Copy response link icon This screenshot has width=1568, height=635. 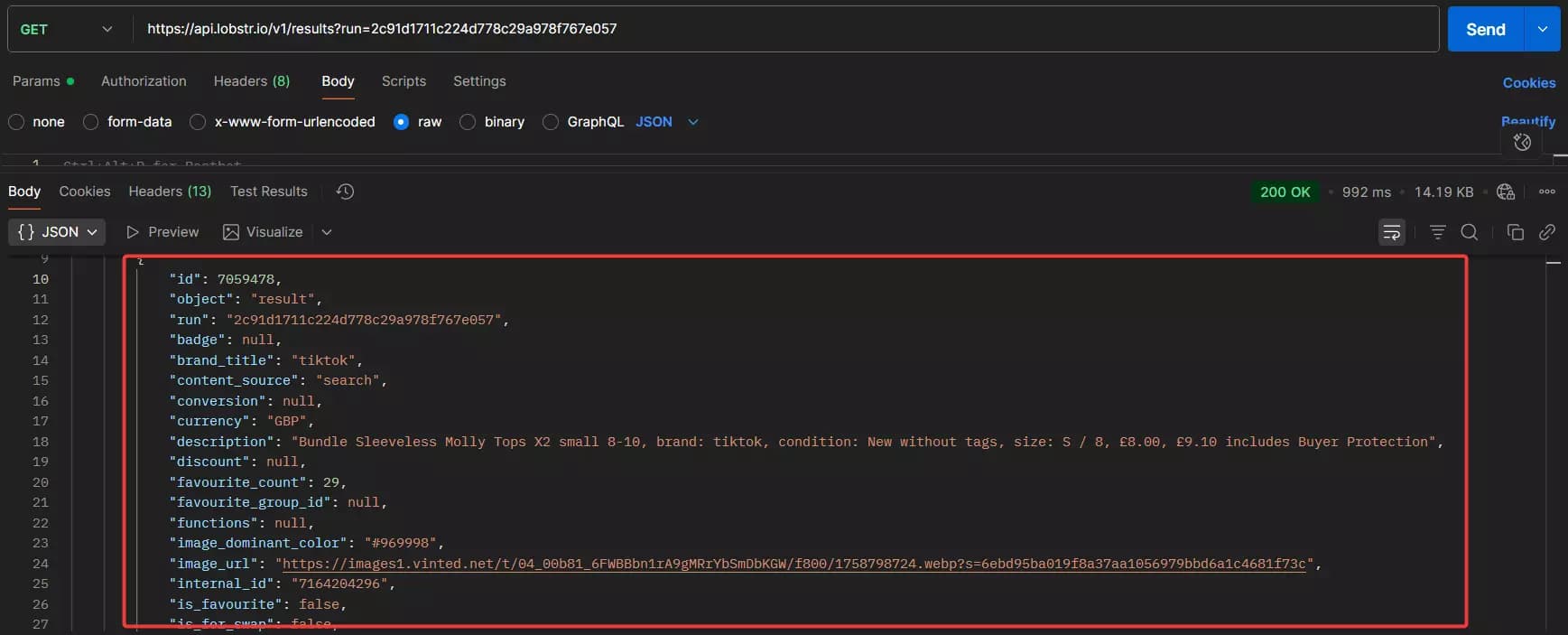(1547, 232)
